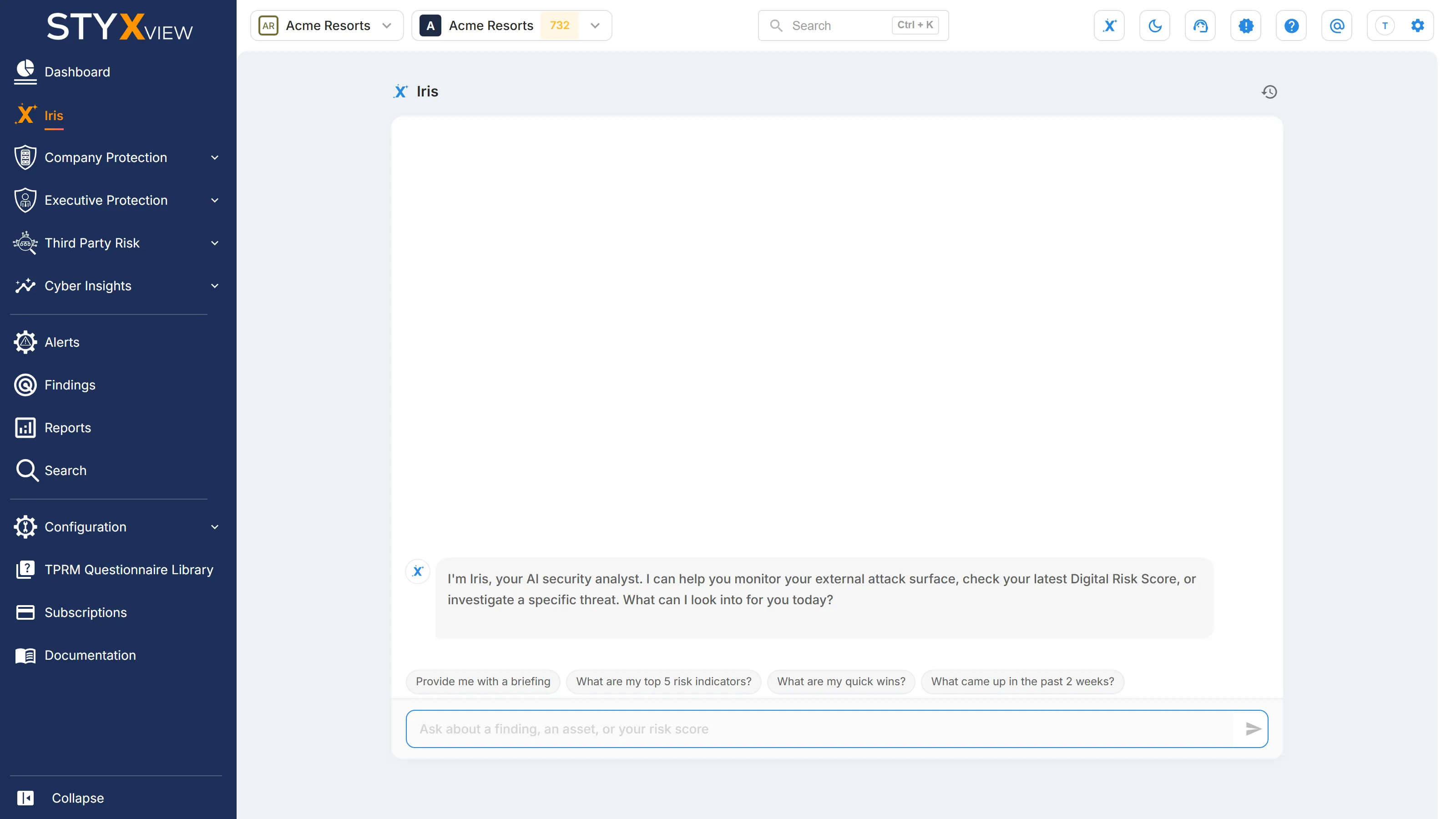Expand the Cyber Insights chevron
Image resolution: width=1456 pixels, height=819 pixels.
click(215, 286)
